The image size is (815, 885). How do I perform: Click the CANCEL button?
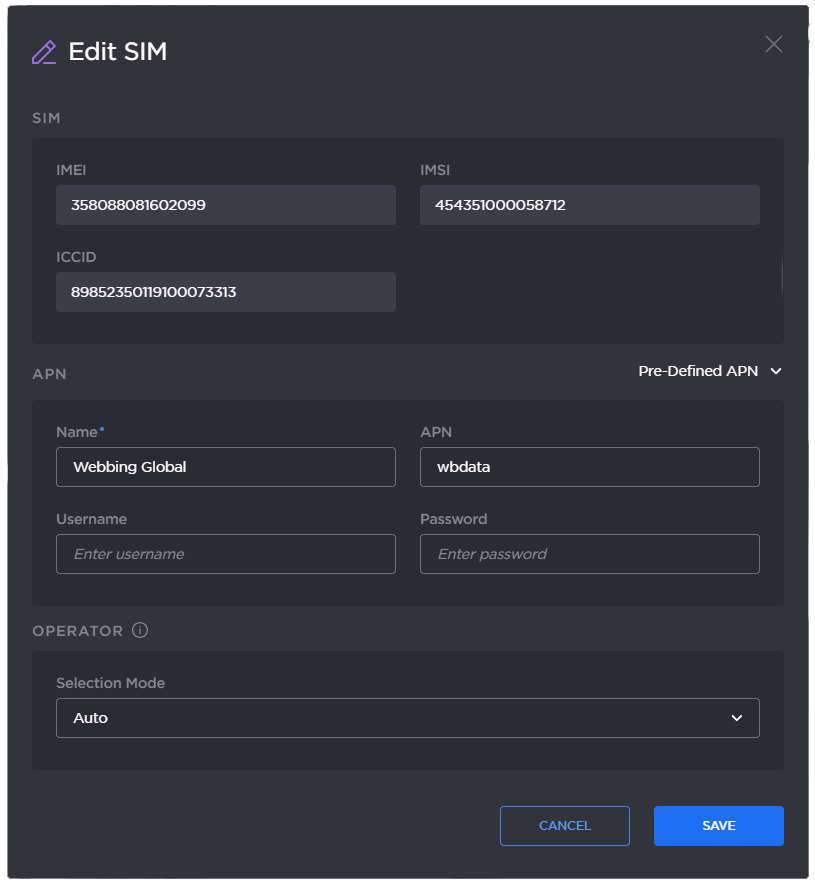click(564, 825)
